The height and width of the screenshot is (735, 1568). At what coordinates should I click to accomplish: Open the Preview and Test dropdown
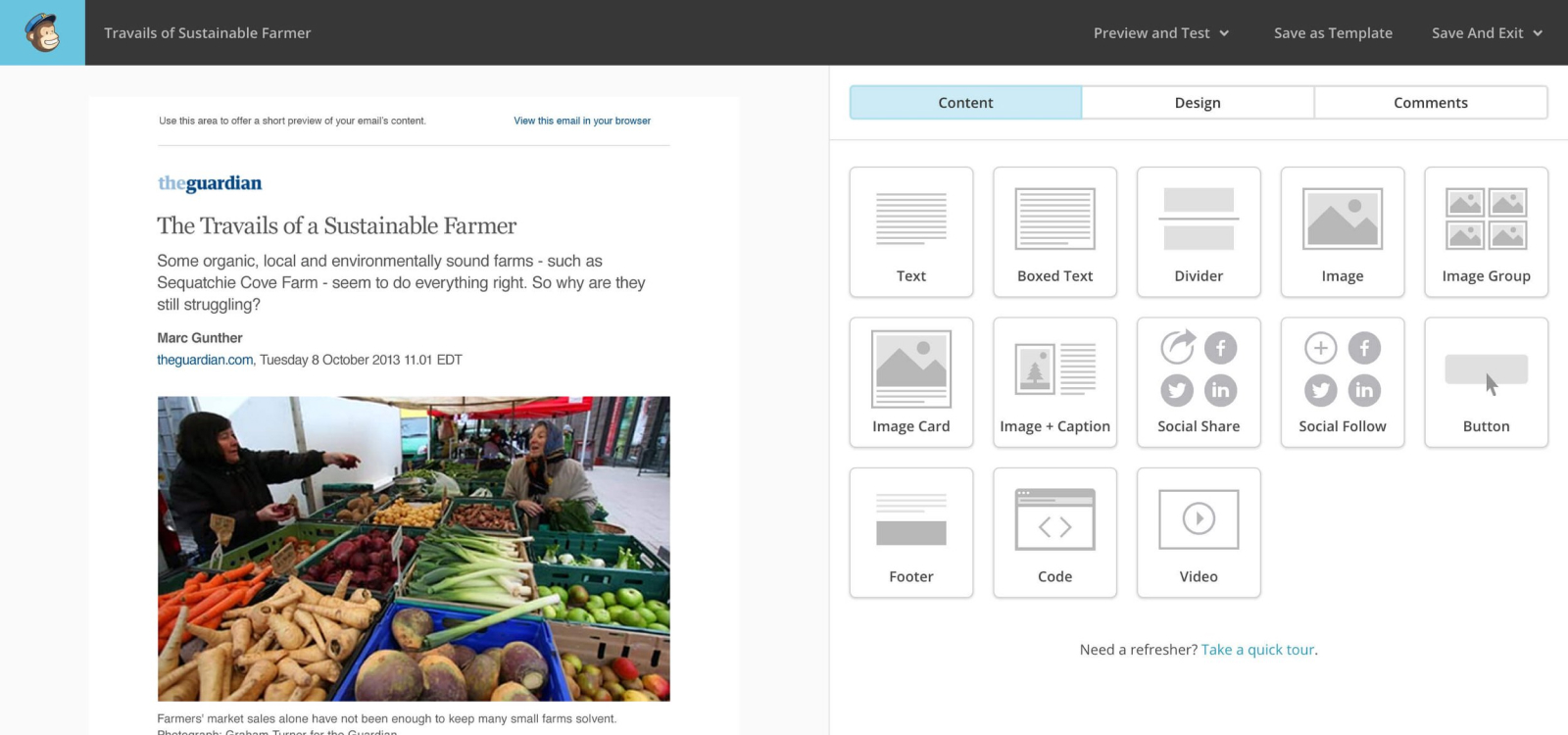point(1160,33)
